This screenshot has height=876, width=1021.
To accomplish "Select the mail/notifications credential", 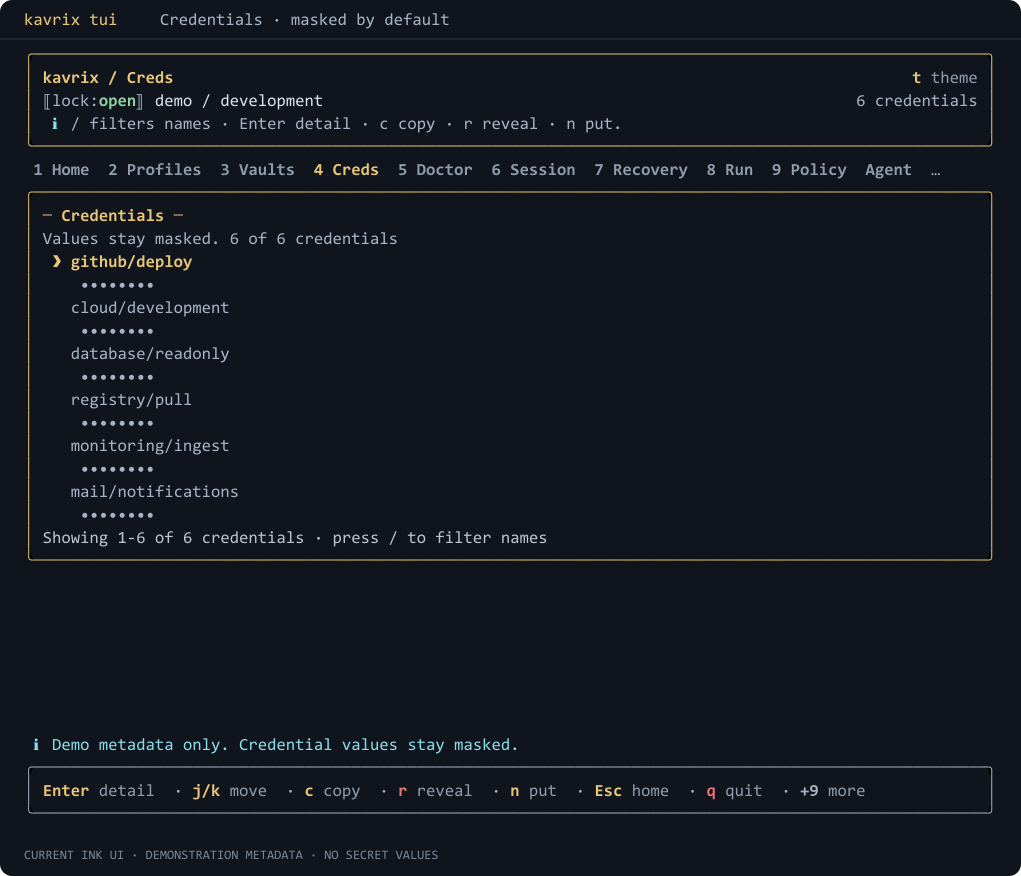I will [x=154, y=492].
